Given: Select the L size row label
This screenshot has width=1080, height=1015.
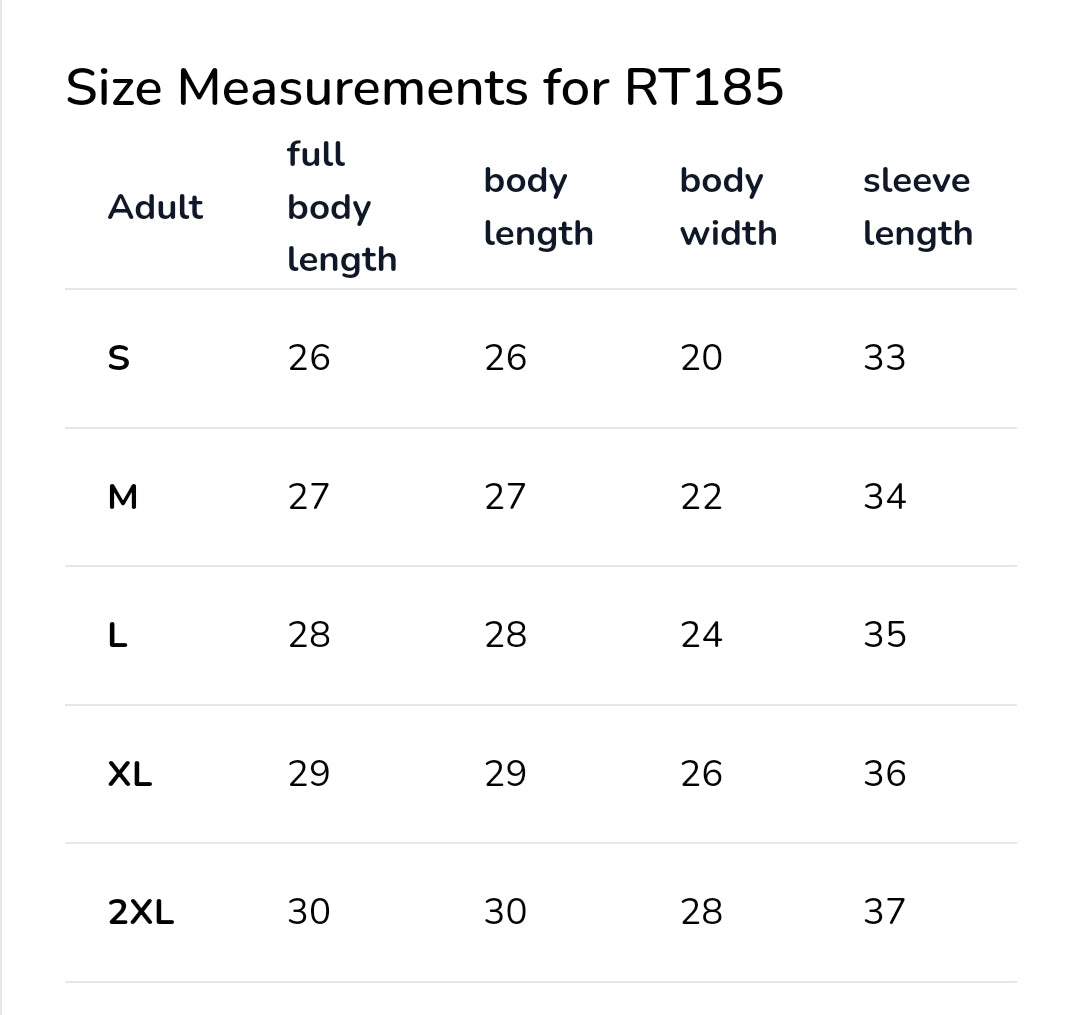Looking at the screenshot, I should tap(117, 635).
